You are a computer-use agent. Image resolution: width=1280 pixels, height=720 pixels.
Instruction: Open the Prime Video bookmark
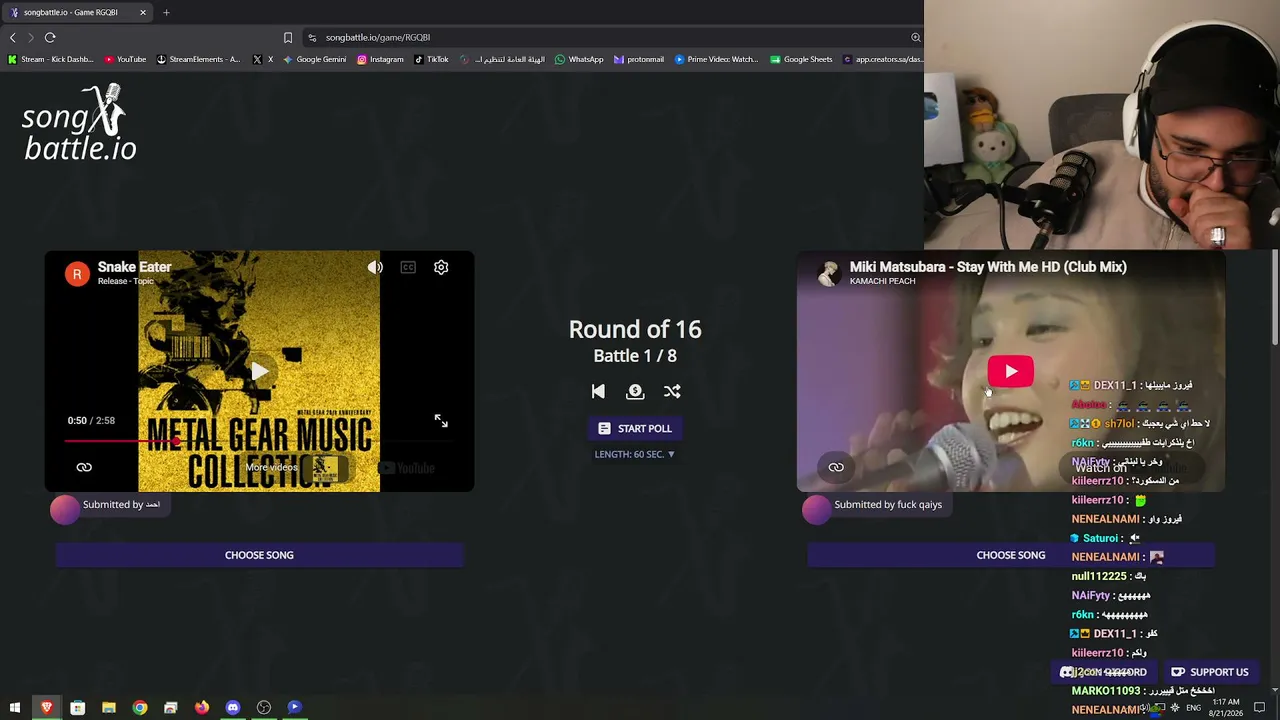click(716, 59)
